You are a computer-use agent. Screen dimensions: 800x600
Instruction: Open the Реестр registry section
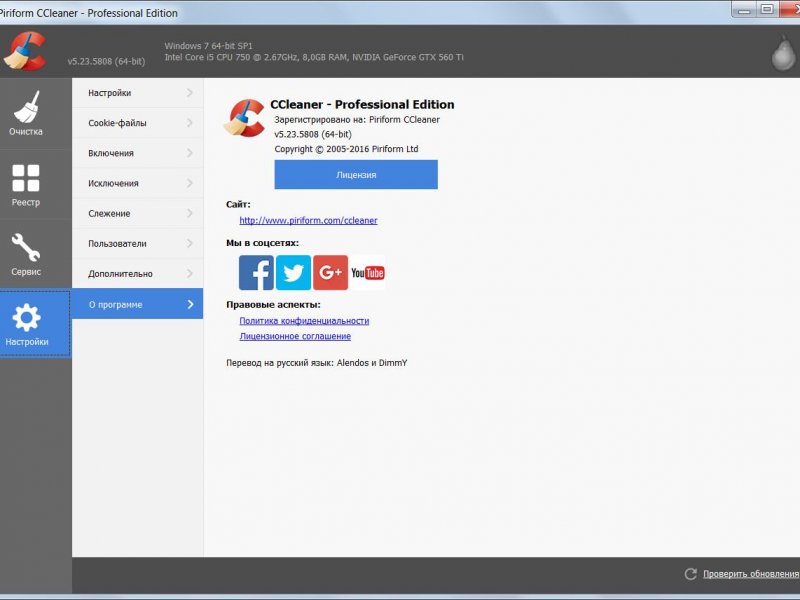click(26, 185)
